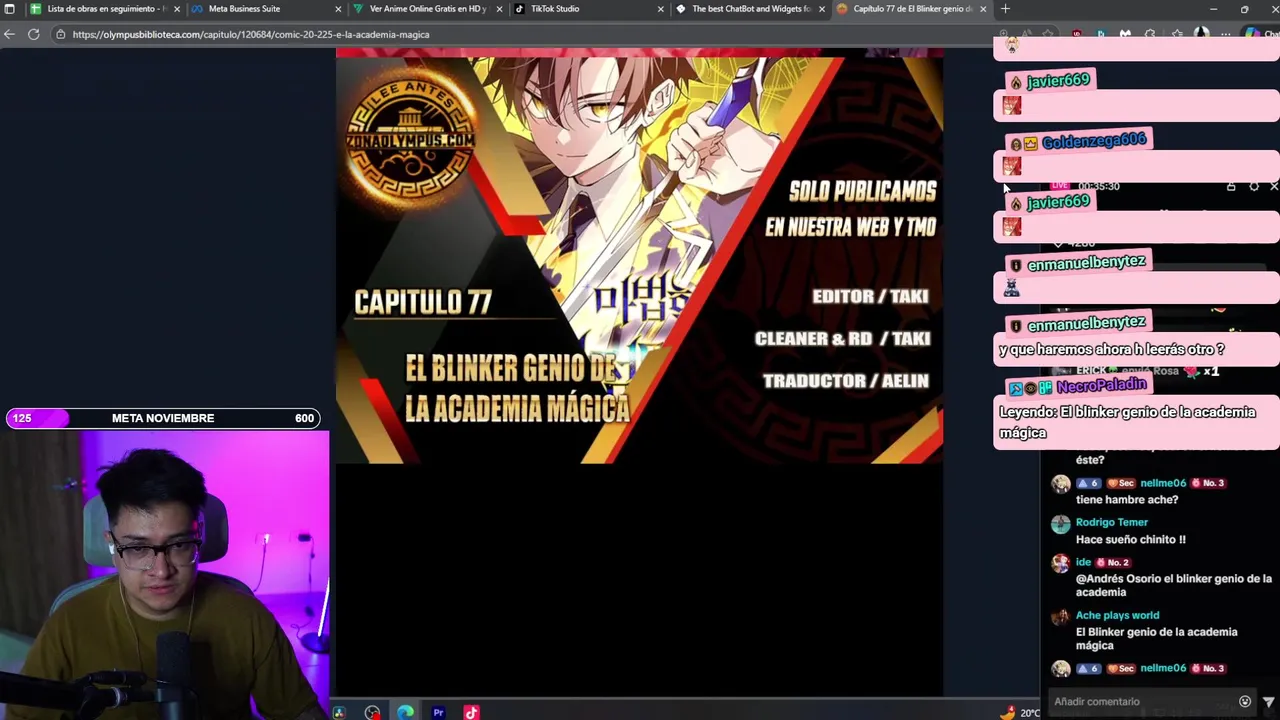Open TikTok app from taskbar
1280x720 pixels.
tap(471, 712)
